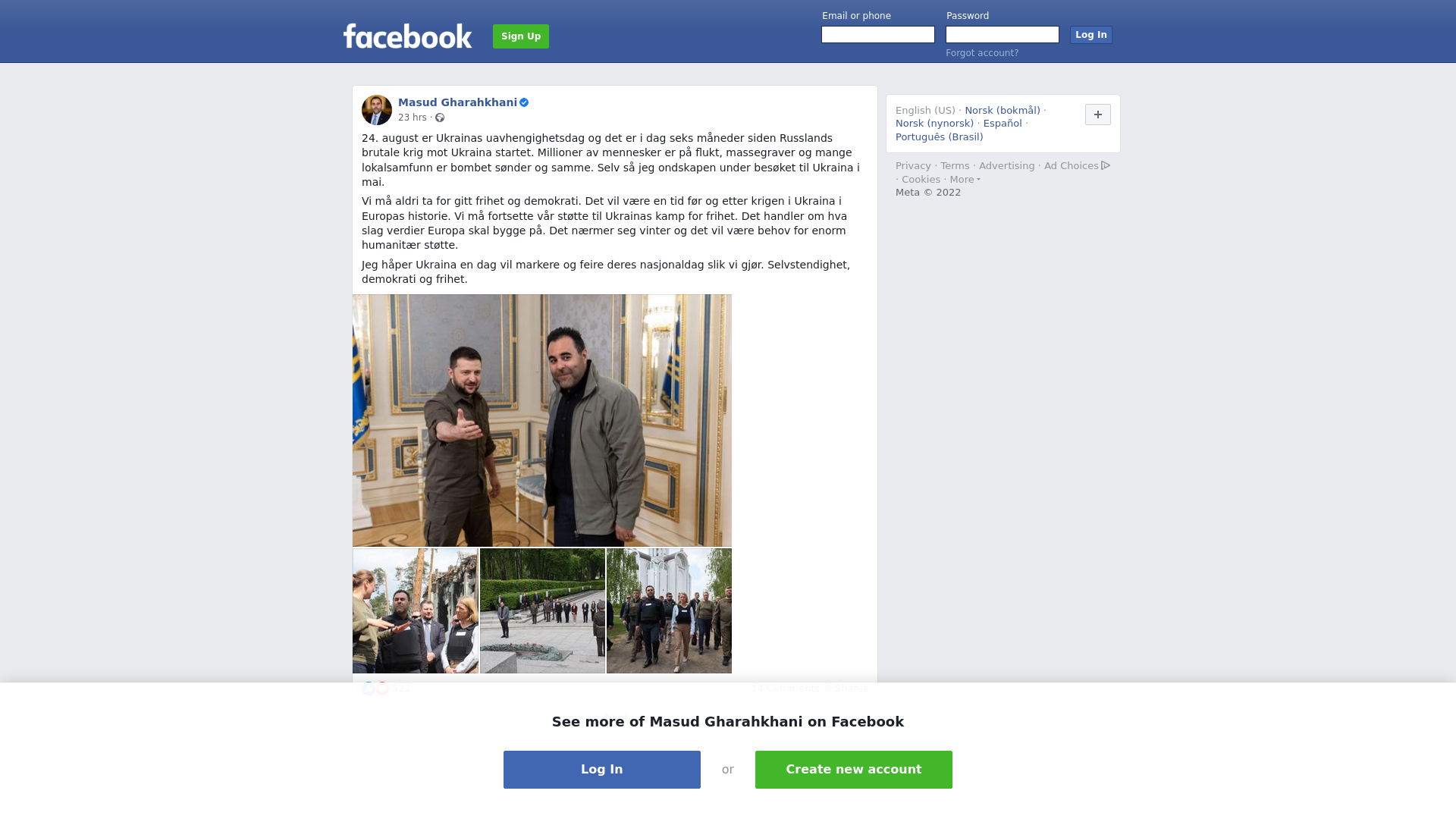This screenshot has height=819, width=1456.
Task: Select the Español language link
Action: [x=1003, y=124]
